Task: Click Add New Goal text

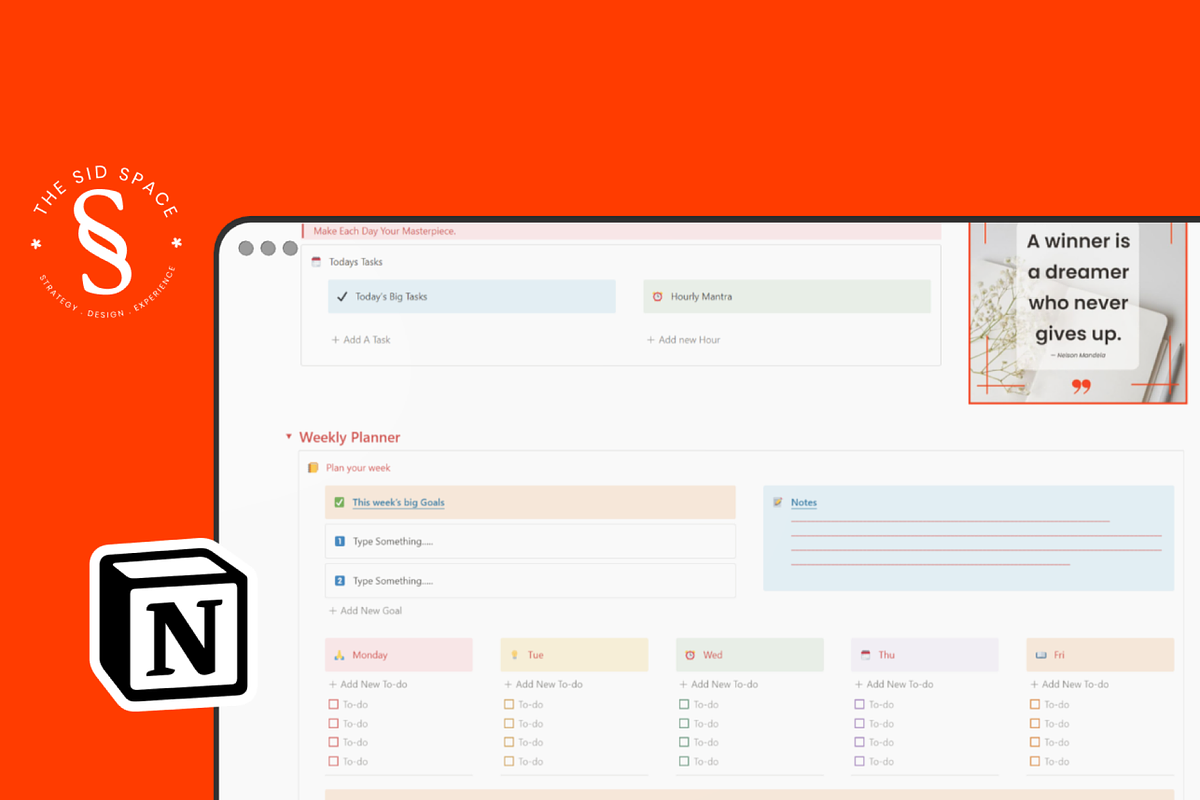Action: tap(371, 611)
